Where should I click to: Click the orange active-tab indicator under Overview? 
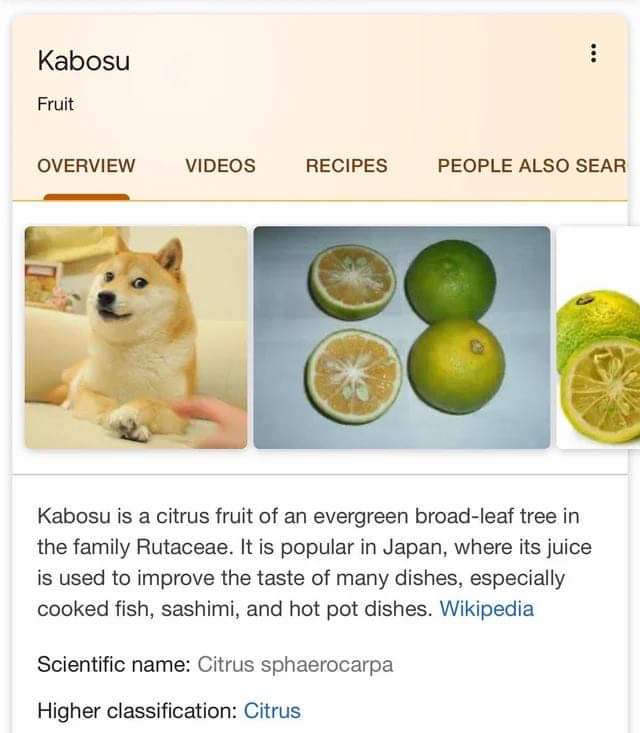pyautogui.click(x=86, y=197)
